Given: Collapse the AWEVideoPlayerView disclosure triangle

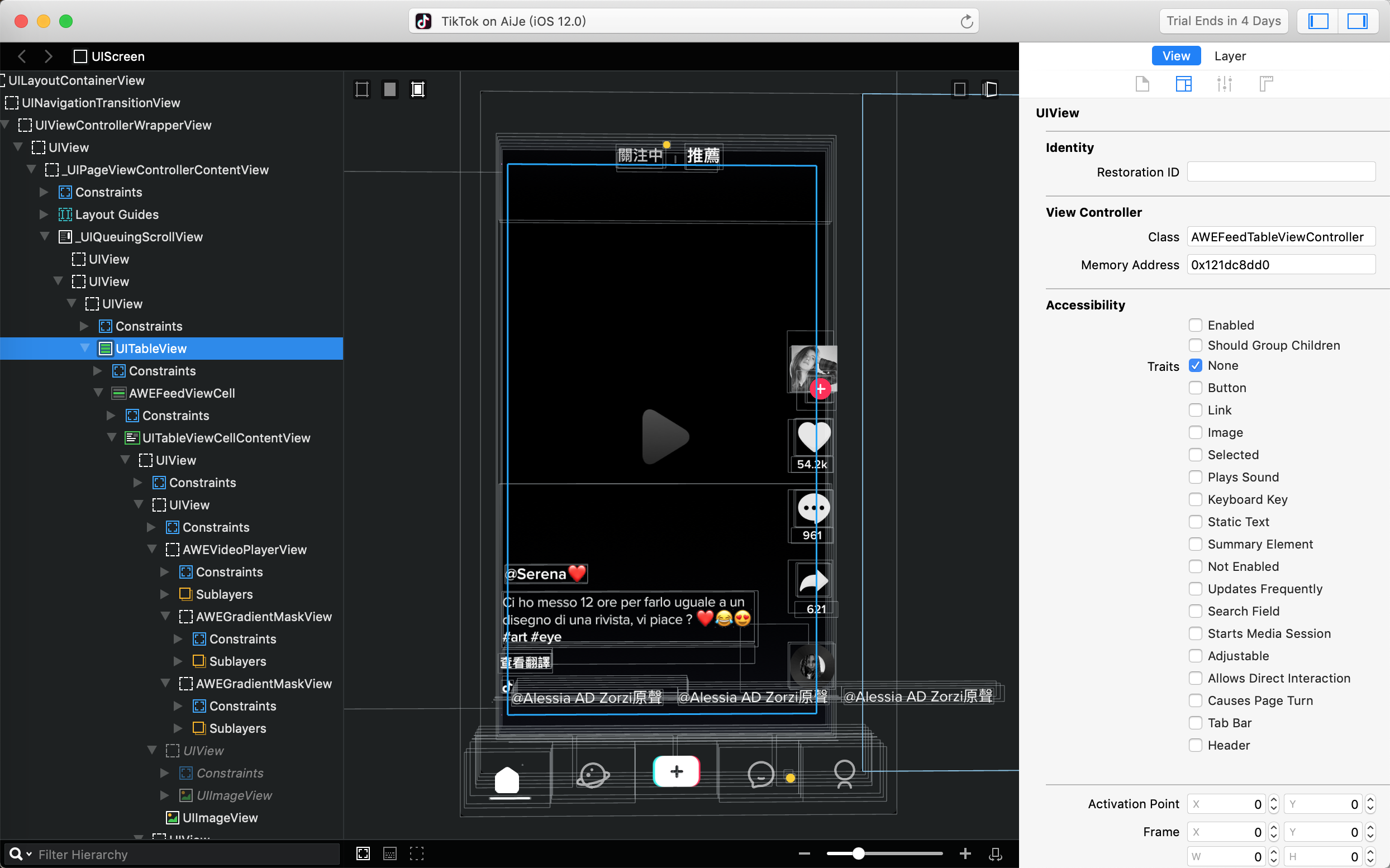Looking at the screenshot, I should pos(152,550).
